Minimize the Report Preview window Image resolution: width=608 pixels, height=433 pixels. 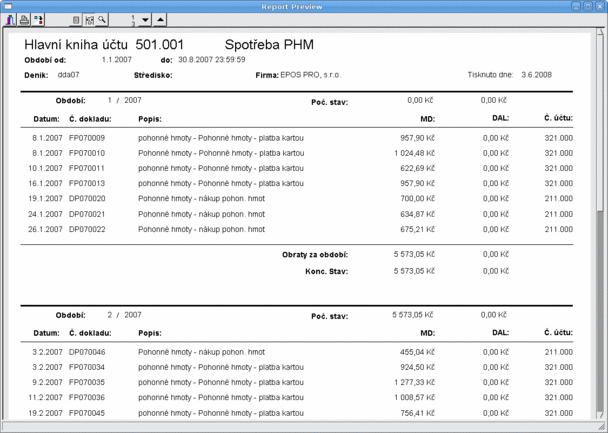(x=575, y=5)
